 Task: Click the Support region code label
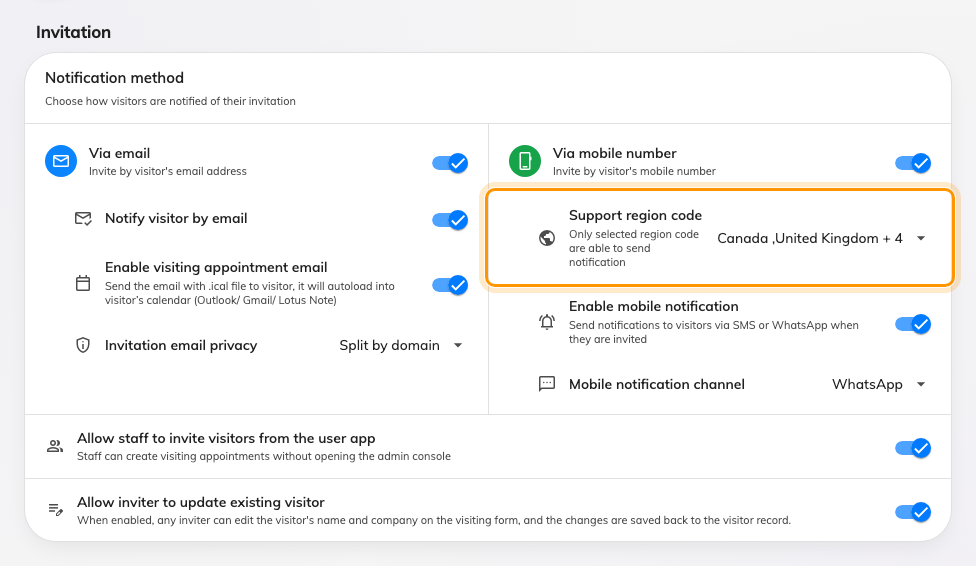[636, 215]
